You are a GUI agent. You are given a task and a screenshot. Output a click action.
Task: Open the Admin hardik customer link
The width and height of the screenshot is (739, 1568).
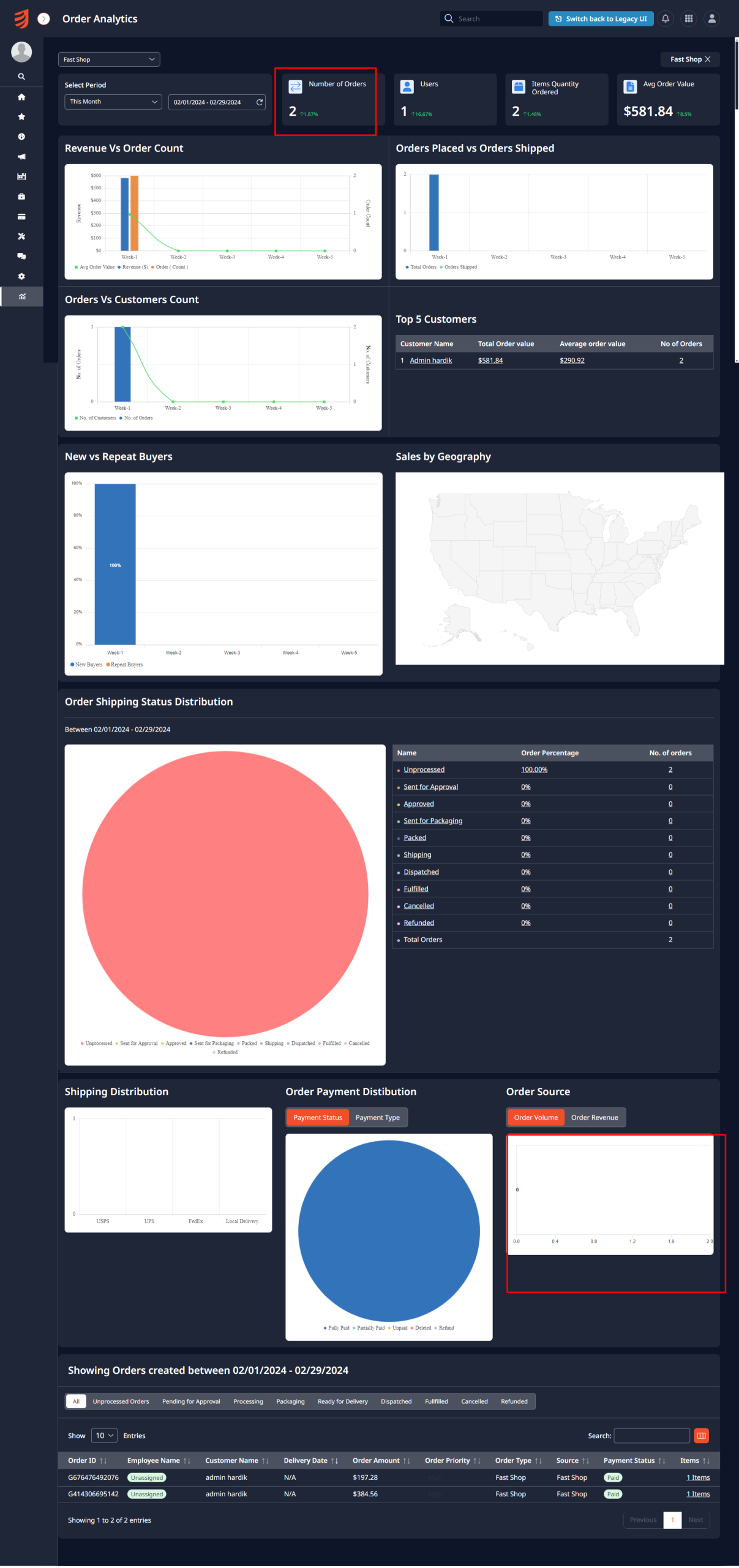(430, 361)
